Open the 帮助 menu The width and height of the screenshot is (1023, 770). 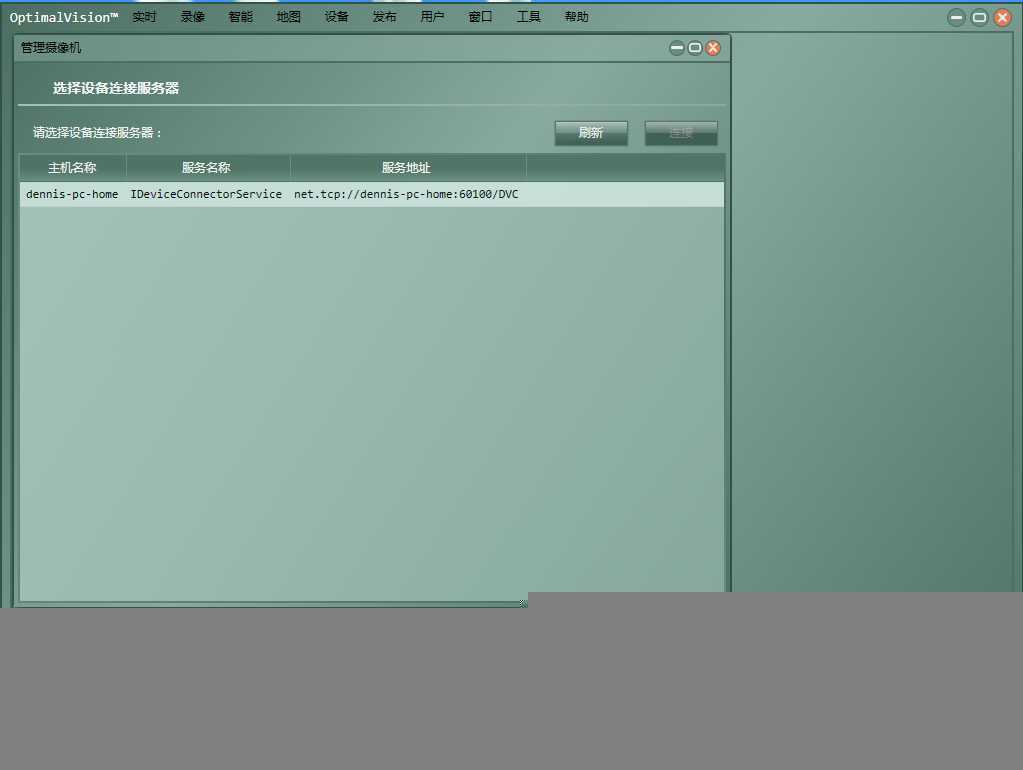pyautogui.click(x=576, y=17)
